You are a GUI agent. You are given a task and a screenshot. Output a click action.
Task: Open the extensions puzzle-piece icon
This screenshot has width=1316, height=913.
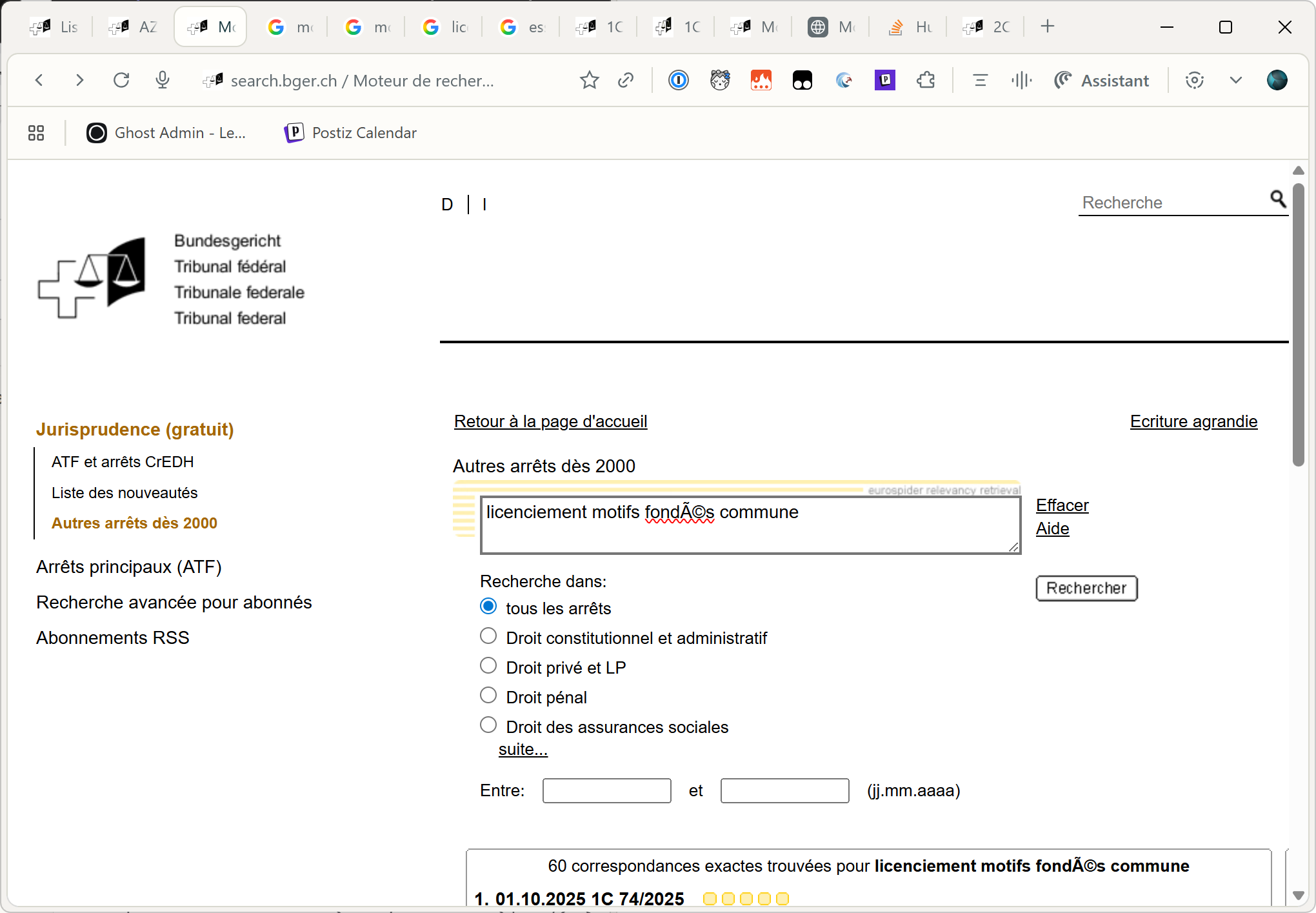(x=926, y=81)
